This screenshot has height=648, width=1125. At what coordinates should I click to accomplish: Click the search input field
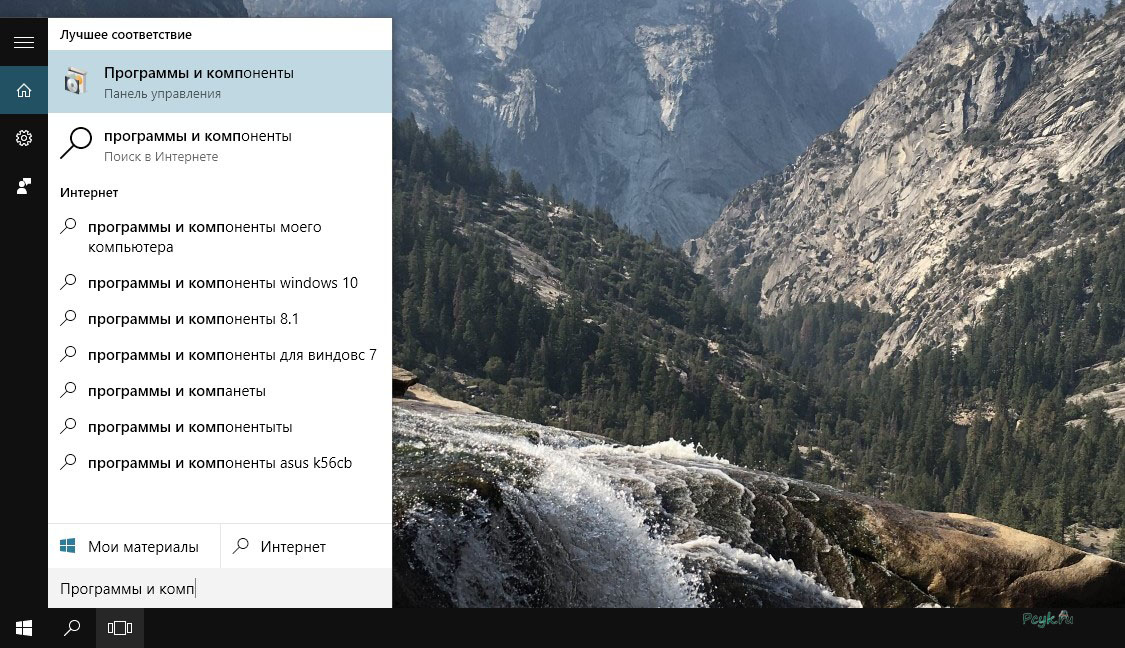click(220, 588)
